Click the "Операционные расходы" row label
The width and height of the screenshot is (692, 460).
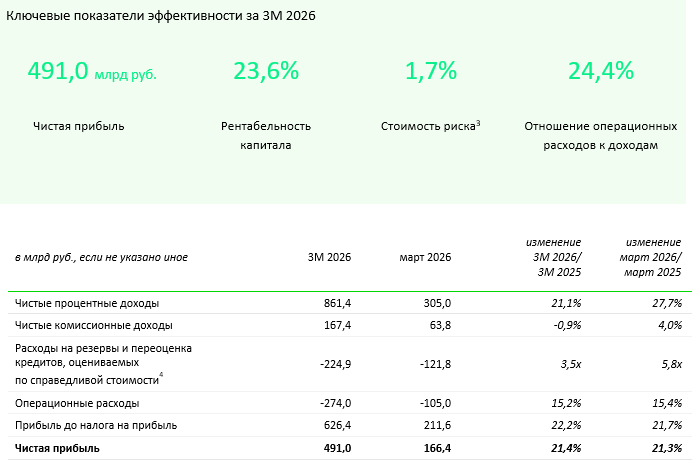coord(77,403)
